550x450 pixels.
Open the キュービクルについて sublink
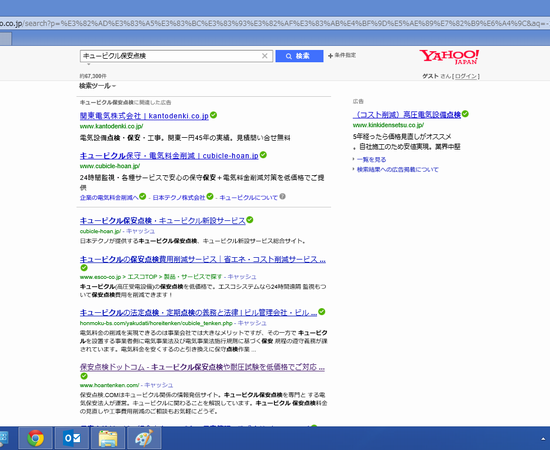pyautogui.click(x=248, y=197)
